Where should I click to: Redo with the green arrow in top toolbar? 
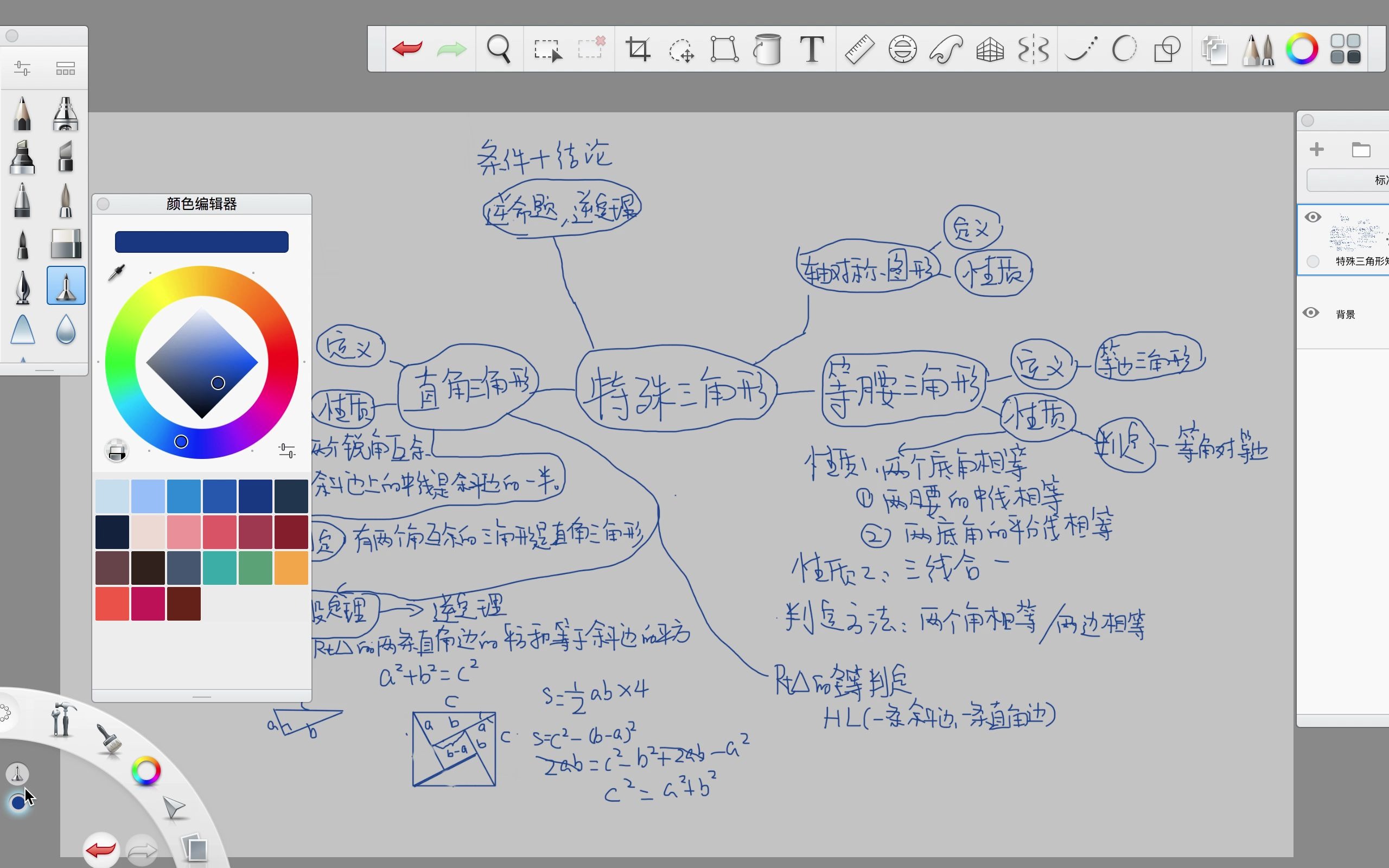(x=451, y=49)
